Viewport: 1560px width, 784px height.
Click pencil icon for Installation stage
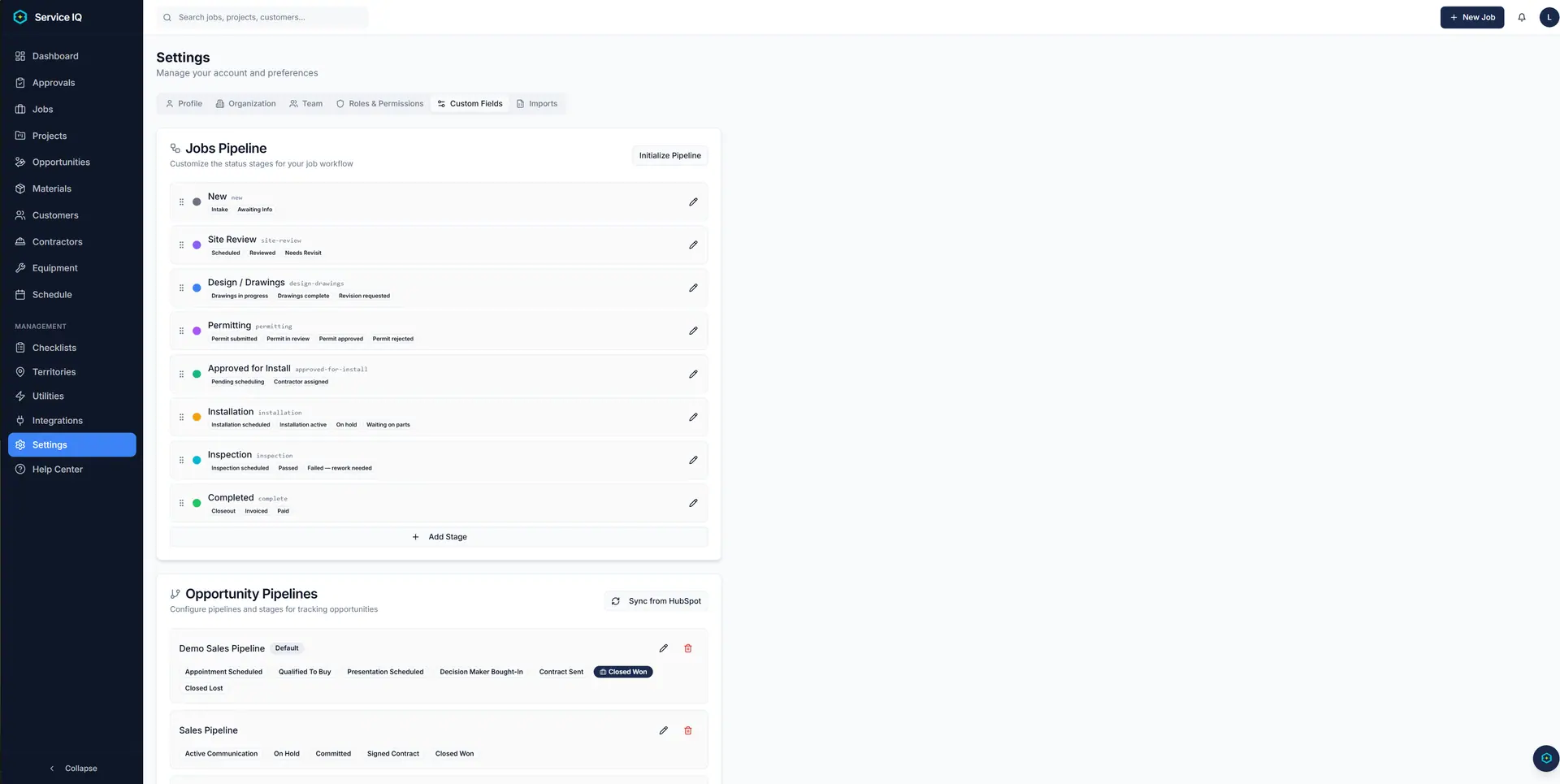coord(693,417)
